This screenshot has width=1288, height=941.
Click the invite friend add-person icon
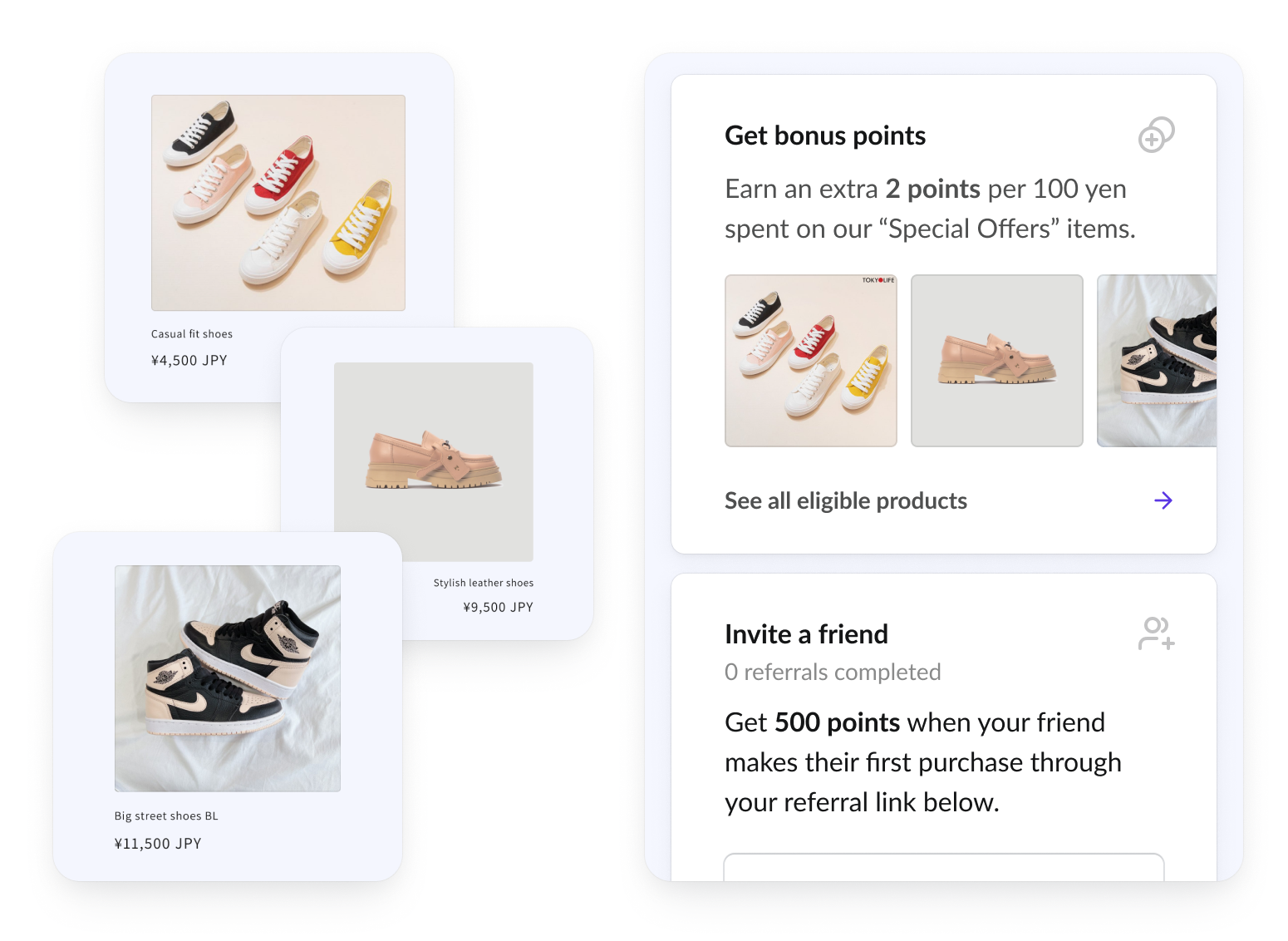coord(1156,633)
